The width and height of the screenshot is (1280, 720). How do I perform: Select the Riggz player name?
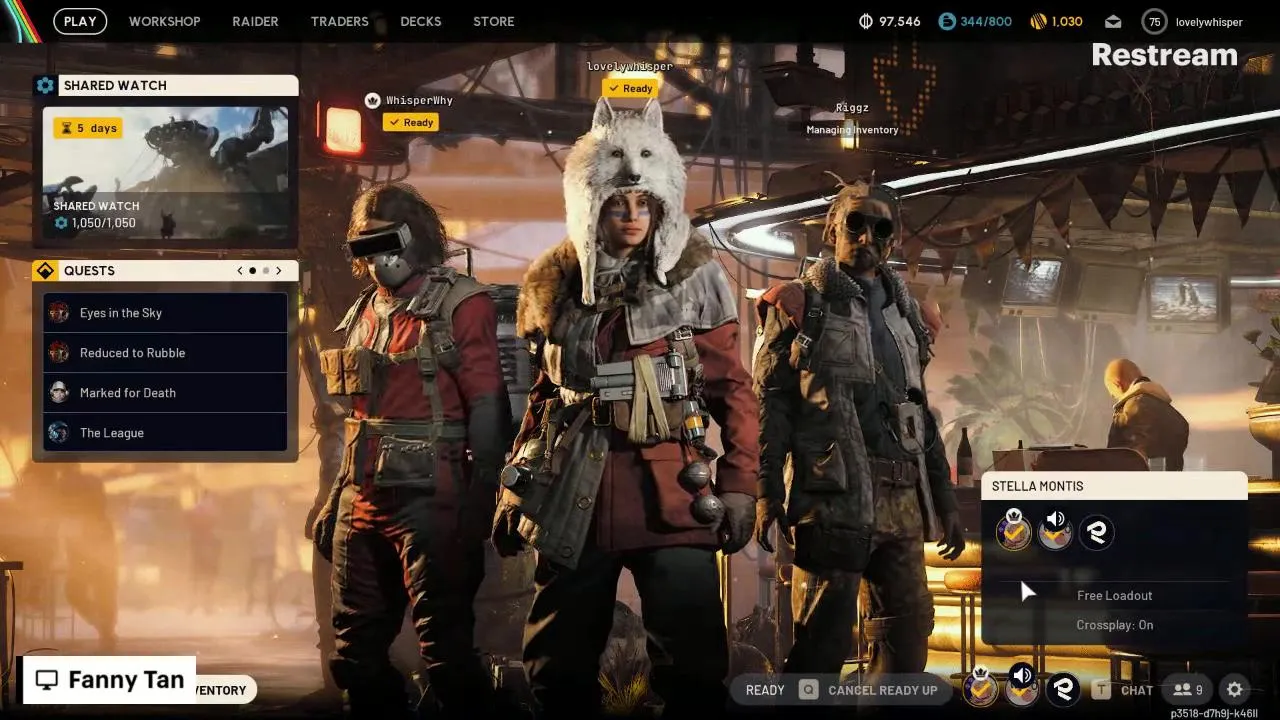852,108
